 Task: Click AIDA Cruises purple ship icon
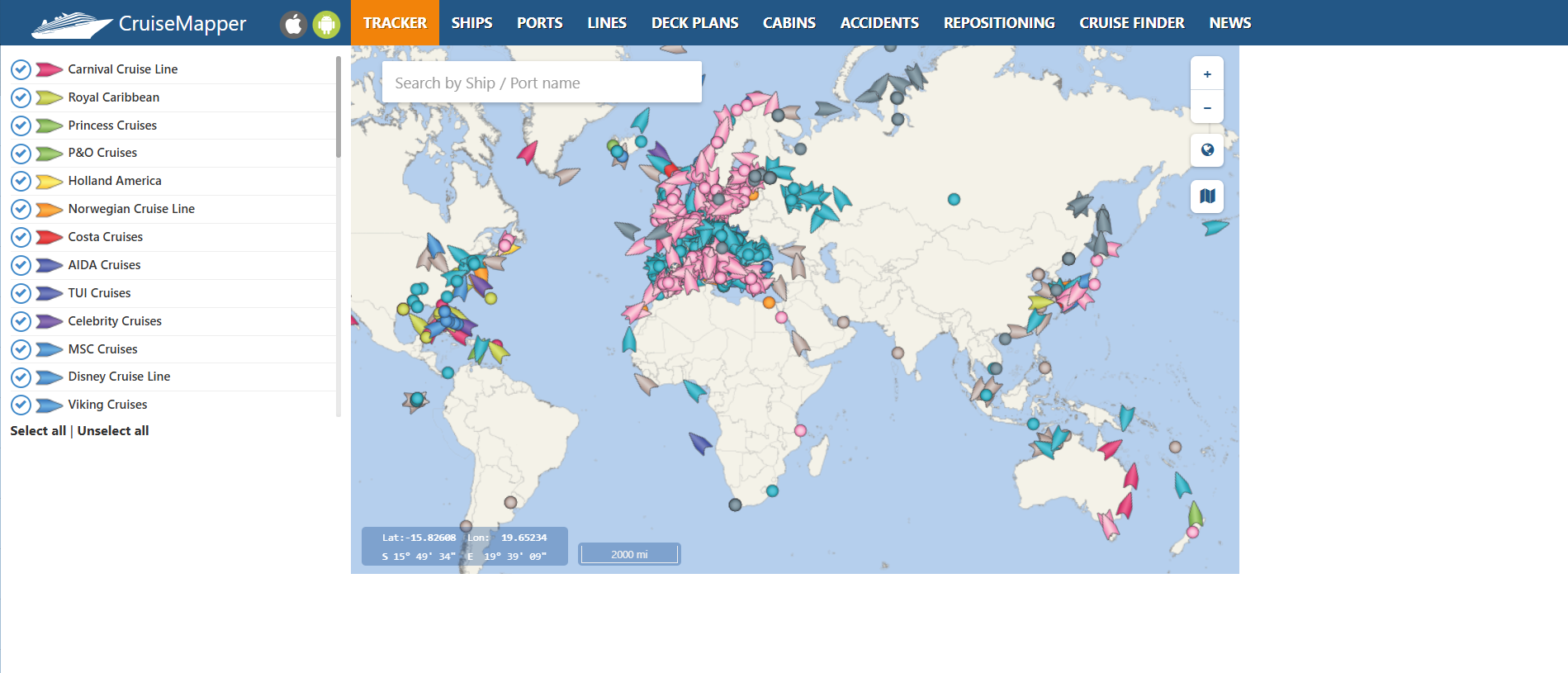click(x=50, y=265)
